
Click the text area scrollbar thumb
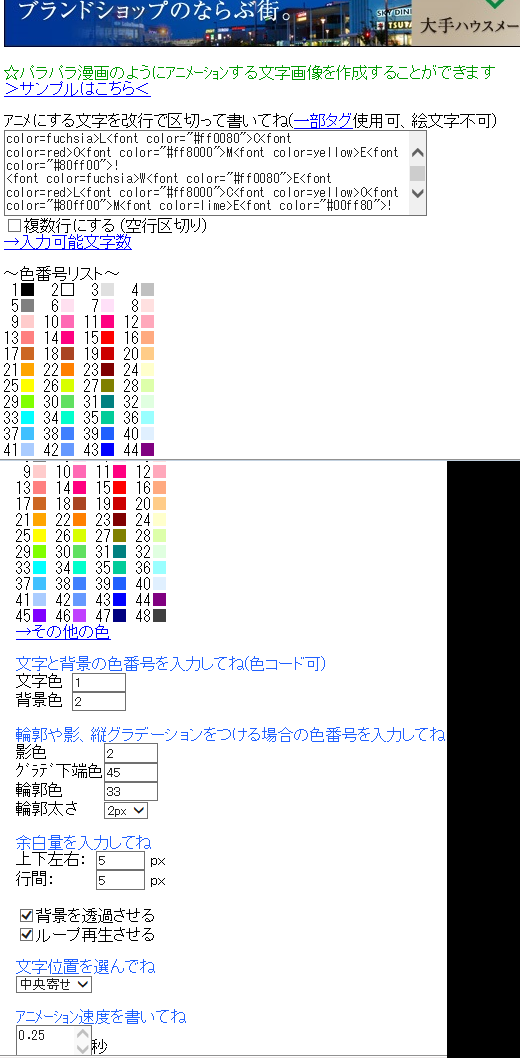click(x=417, y=173)
